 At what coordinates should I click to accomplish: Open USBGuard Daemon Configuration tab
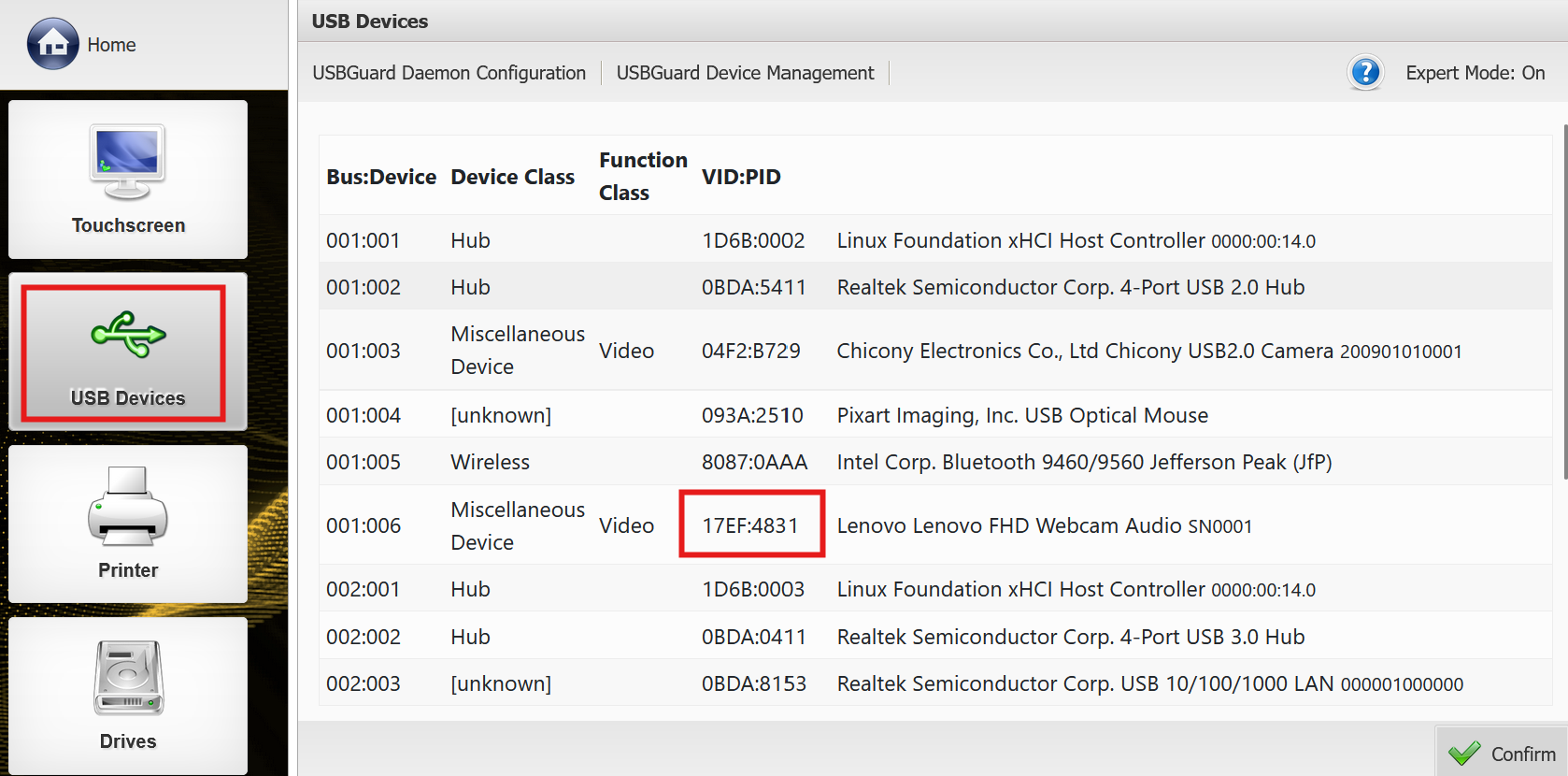pyautogui.click(x=449, y=73)
